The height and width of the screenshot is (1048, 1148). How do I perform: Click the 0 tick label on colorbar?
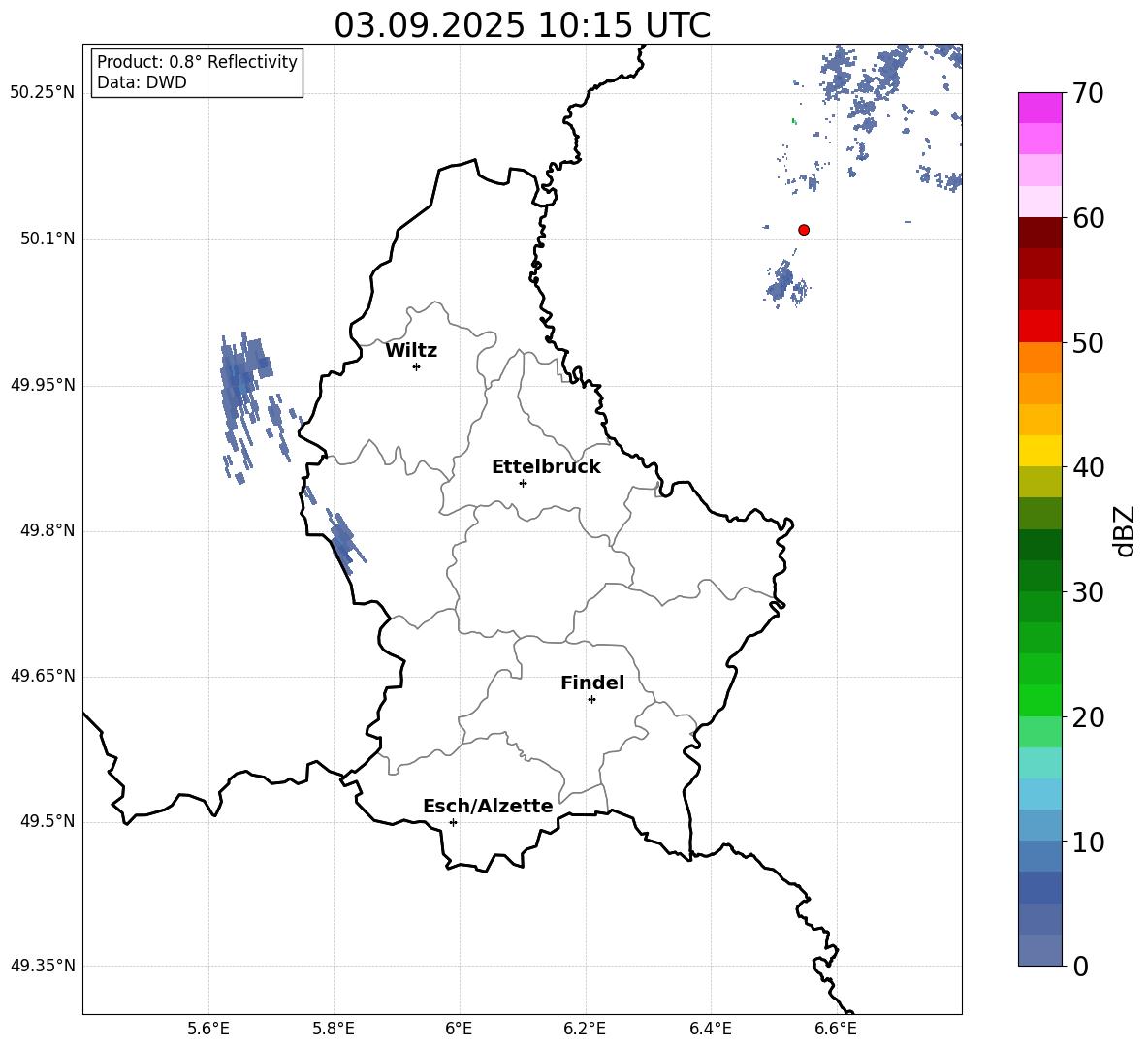coord(1081,966)
